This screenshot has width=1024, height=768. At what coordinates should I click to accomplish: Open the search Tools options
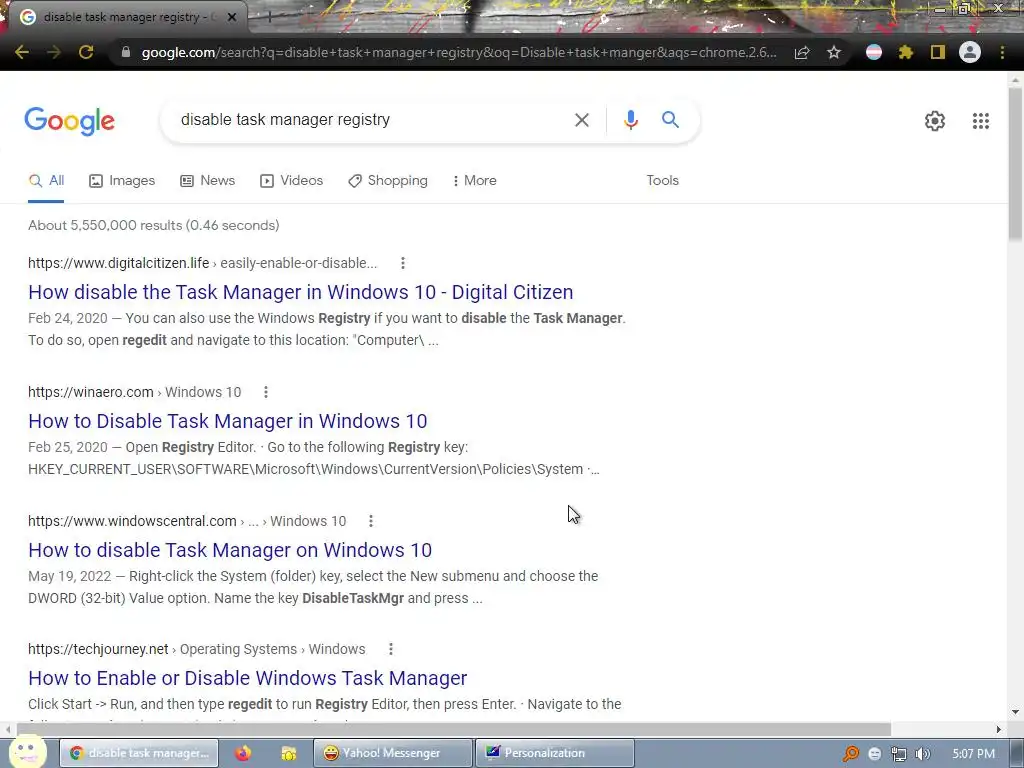coord(662,181)
